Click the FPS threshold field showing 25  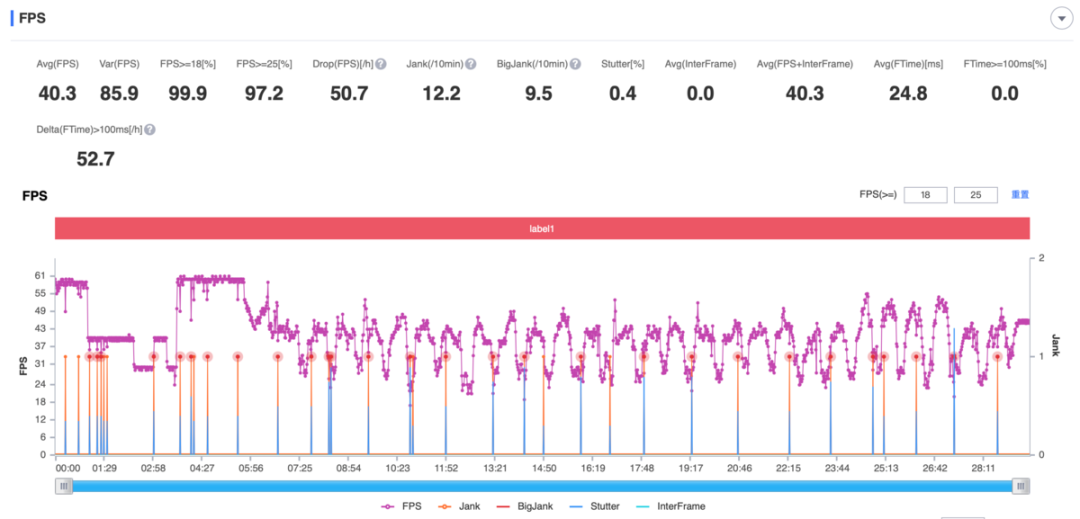975,195
